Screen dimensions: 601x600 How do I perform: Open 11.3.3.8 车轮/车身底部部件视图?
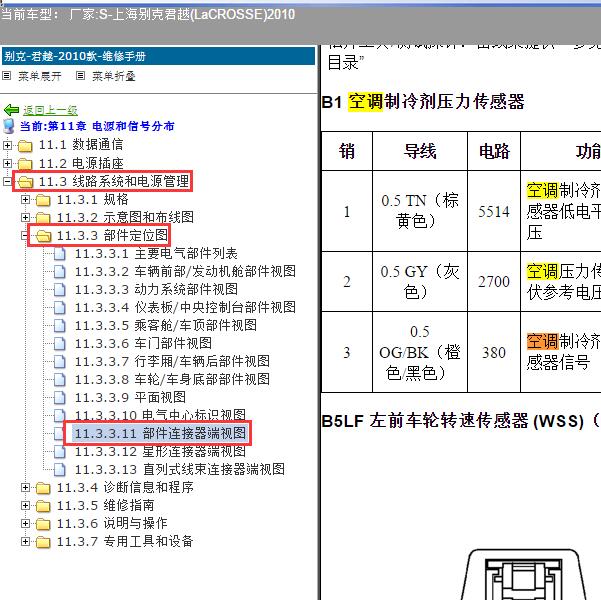(172, 380)
